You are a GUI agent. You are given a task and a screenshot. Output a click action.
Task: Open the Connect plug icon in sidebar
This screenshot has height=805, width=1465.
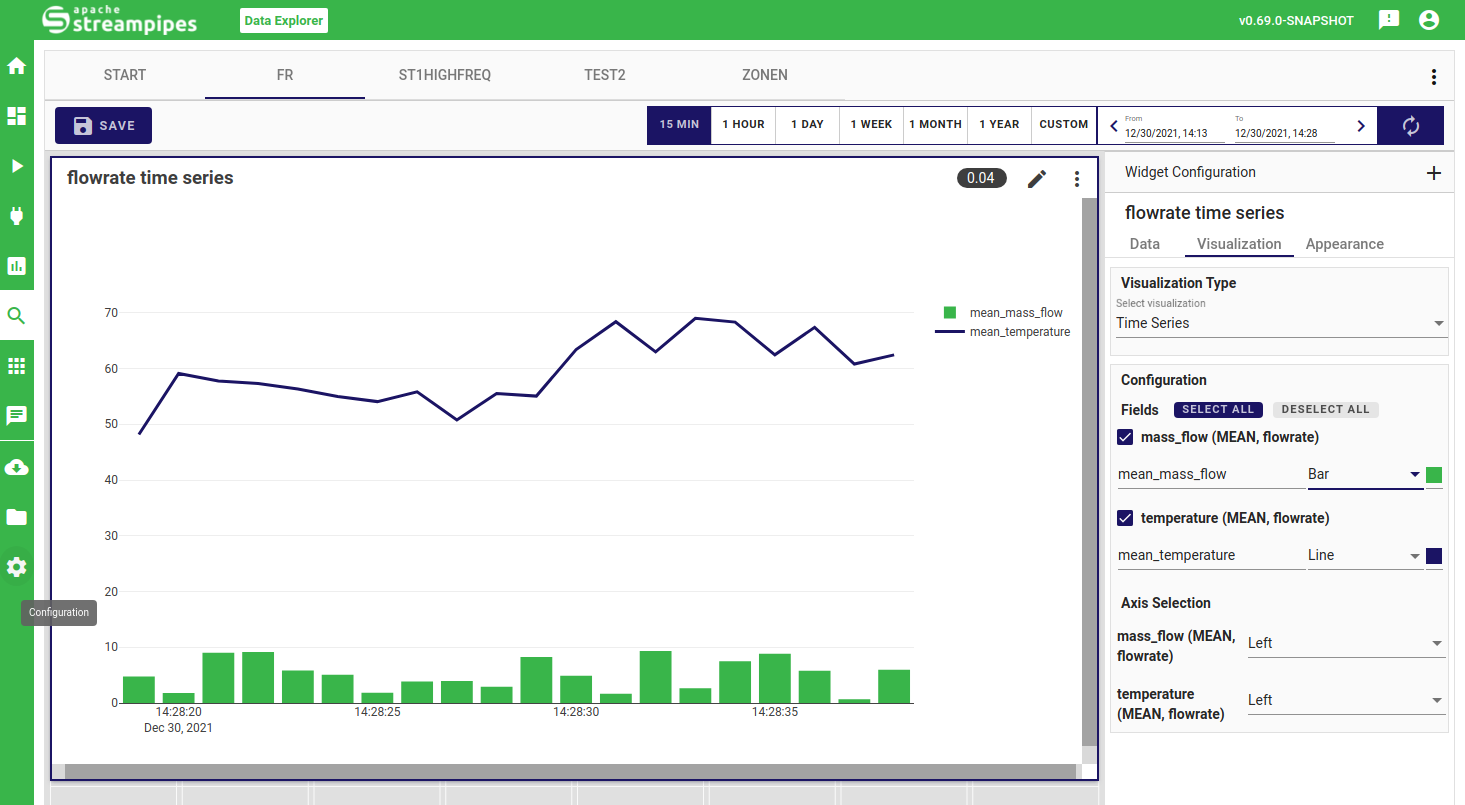coord(16,216)
